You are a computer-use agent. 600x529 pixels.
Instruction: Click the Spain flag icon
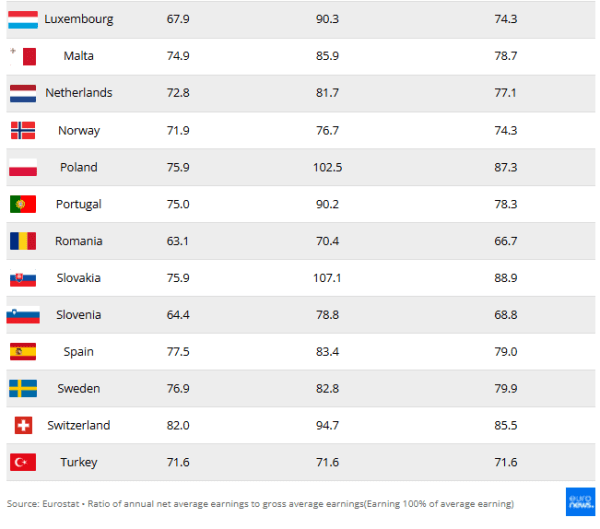point(23,352)
